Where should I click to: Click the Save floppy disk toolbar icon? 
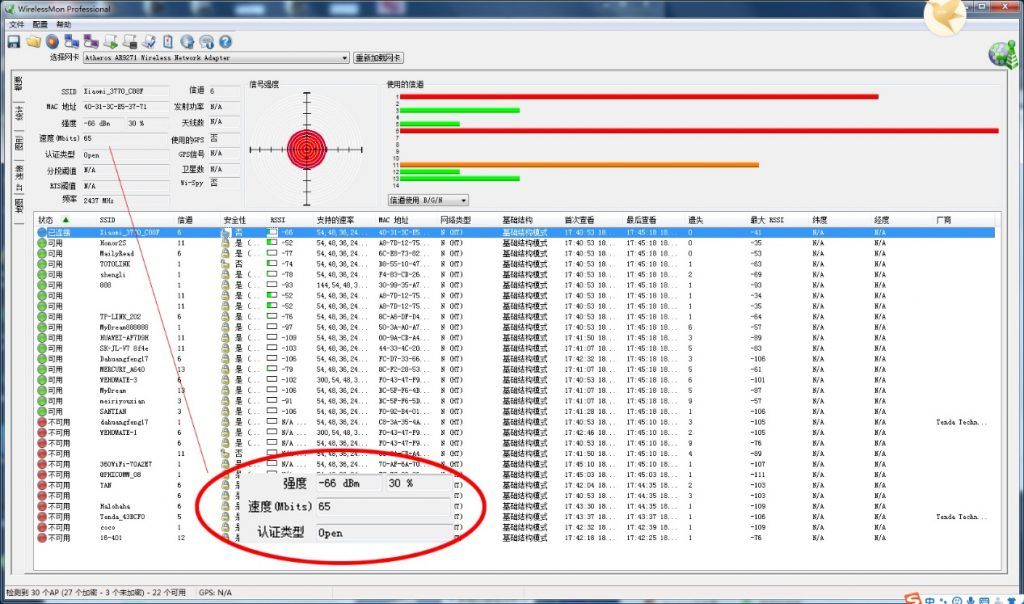pos(14,42)
